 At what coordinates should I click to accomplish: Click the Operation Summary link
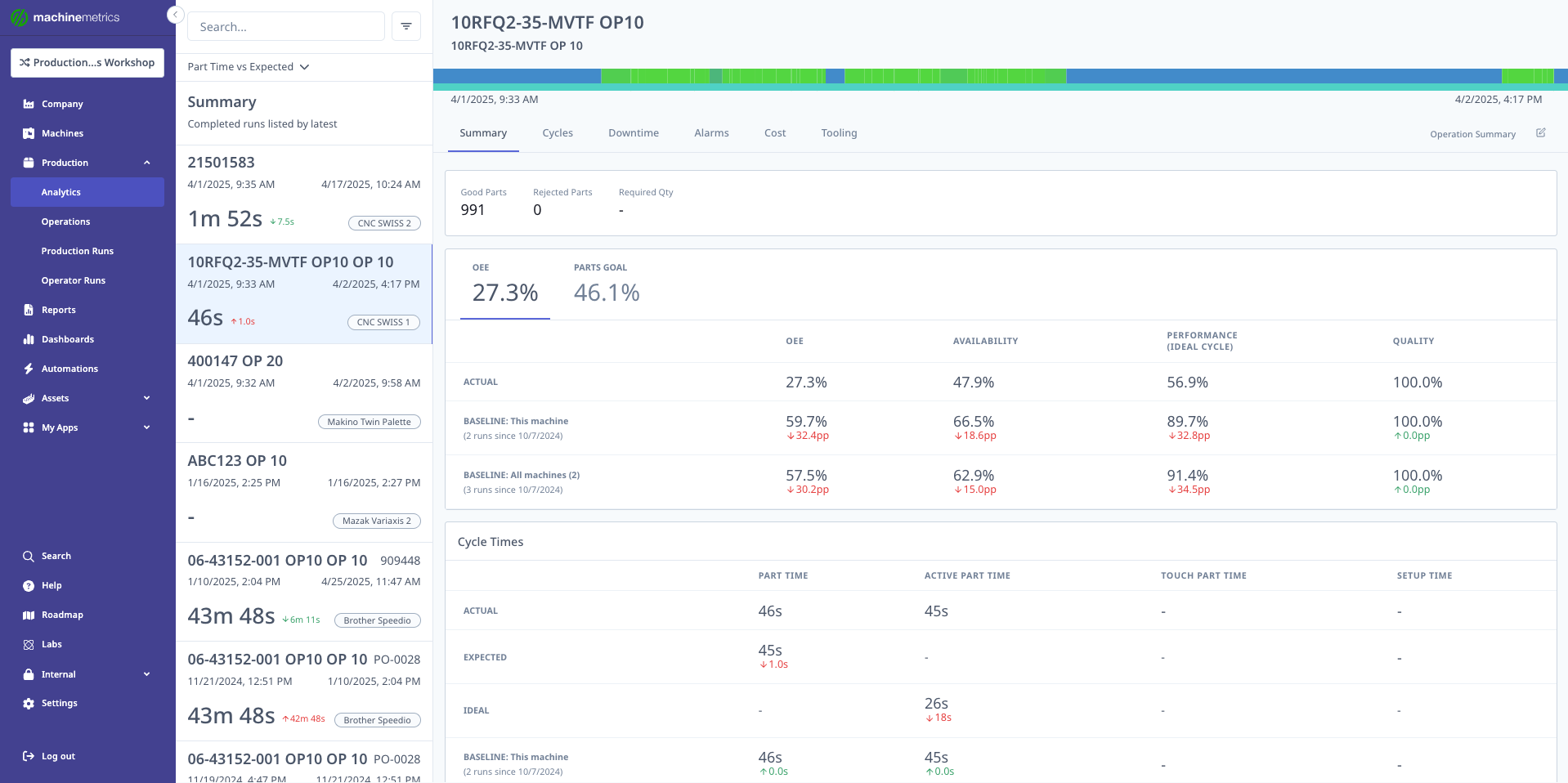1472,134
